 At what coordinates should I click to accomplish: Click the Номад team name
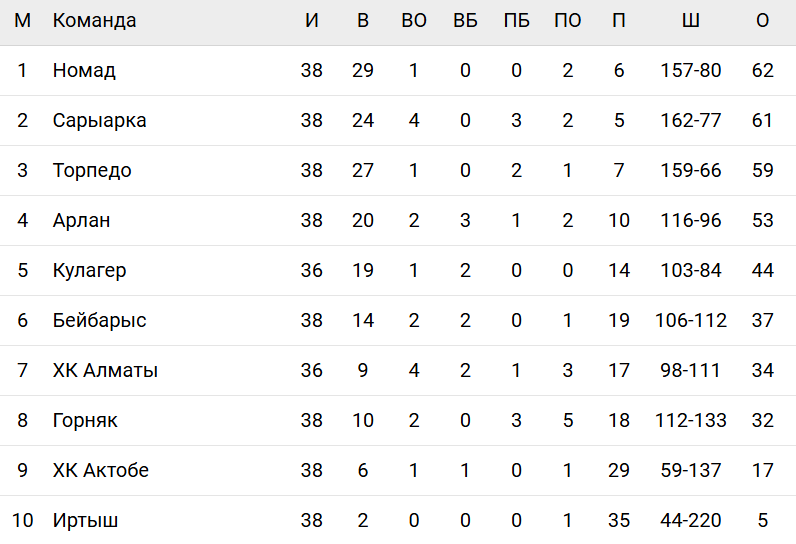(84, 71)
